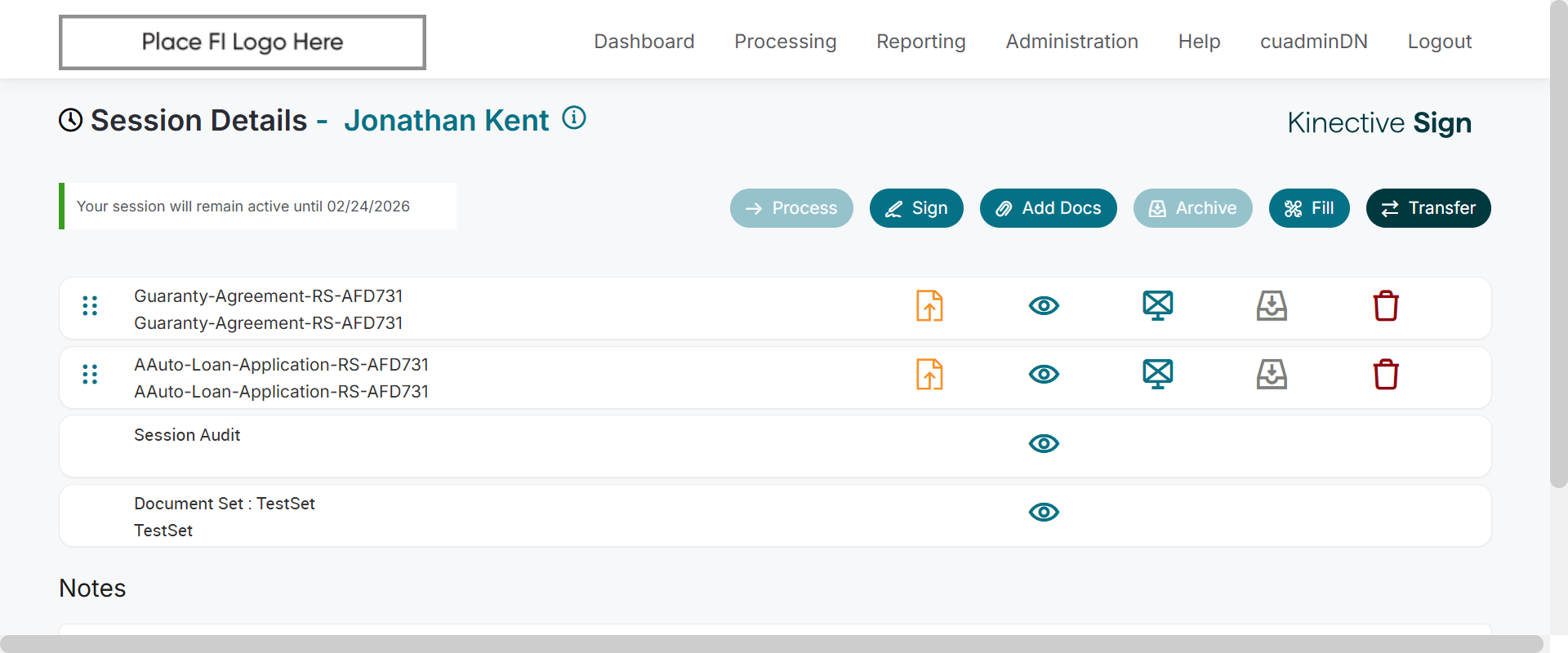Screen dimensions: 1568x653
Task: View the Guaranty-Agreement-RS-AFD731 document
Action: tap(1044, 306)
